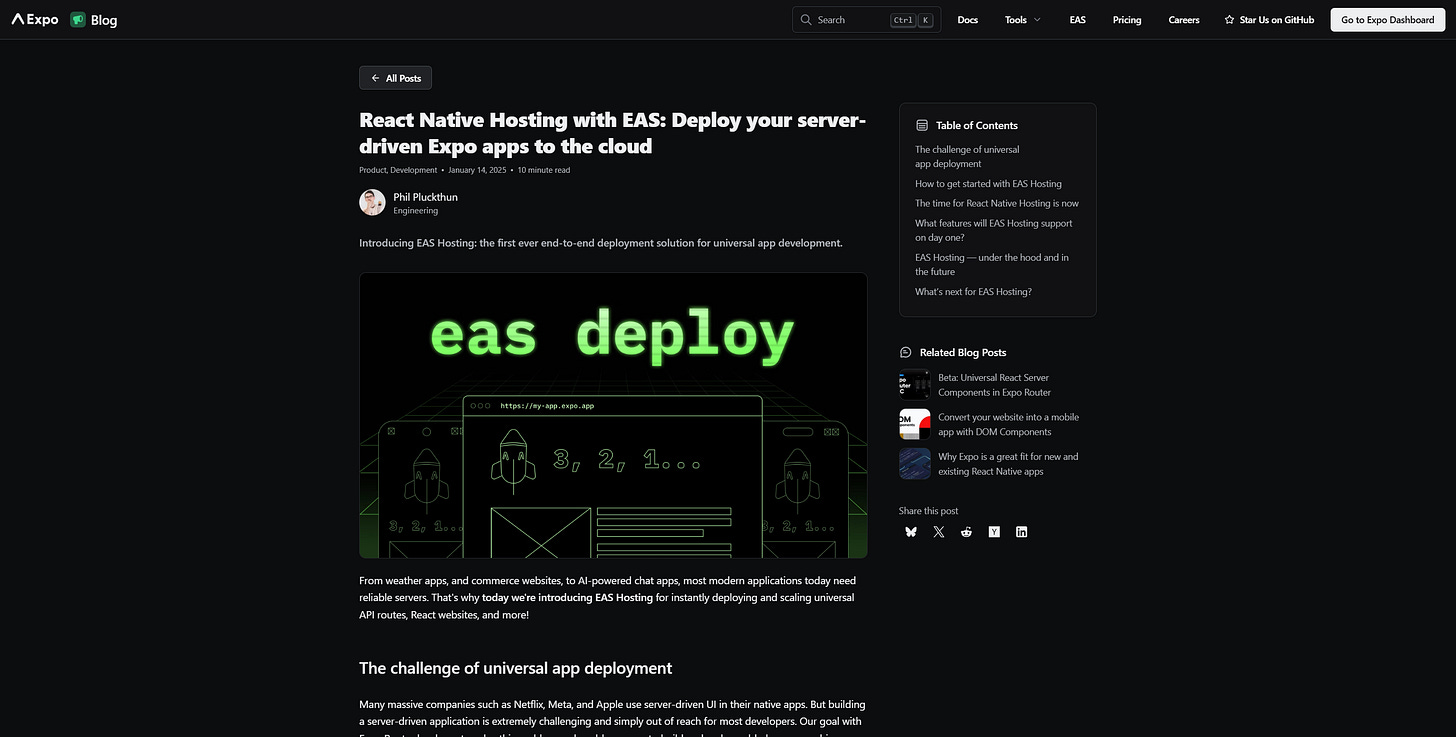
Task: Open the EAS nav item
Action: tap(1077, 20)
